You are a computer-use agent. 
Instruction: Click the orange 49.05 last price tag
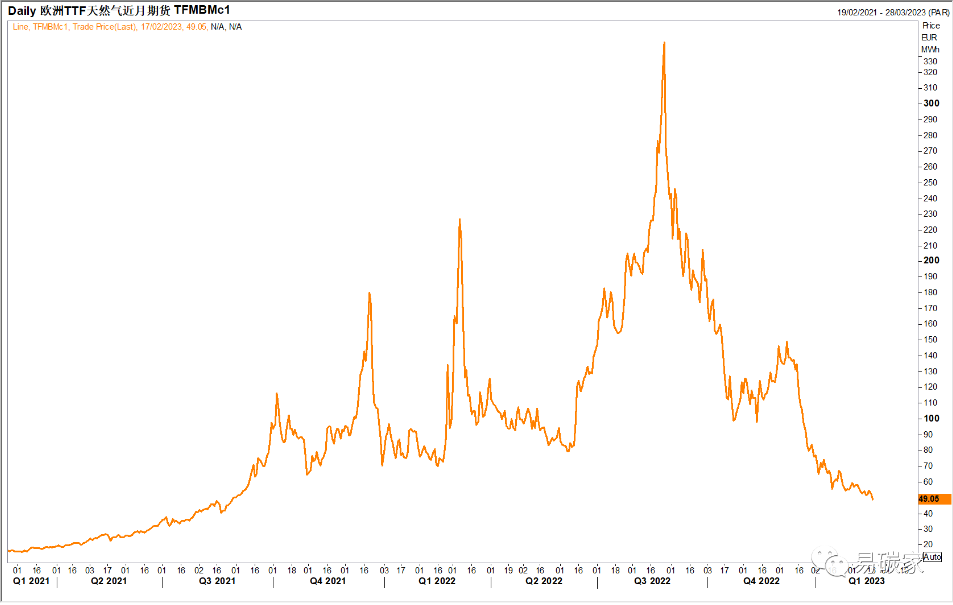point(930,498)
